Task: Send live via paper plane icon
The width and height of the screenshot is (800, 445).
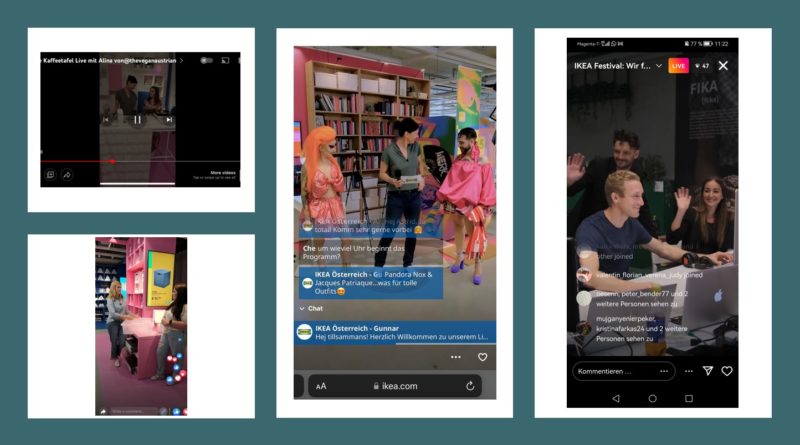Action: tap(707, 371)
